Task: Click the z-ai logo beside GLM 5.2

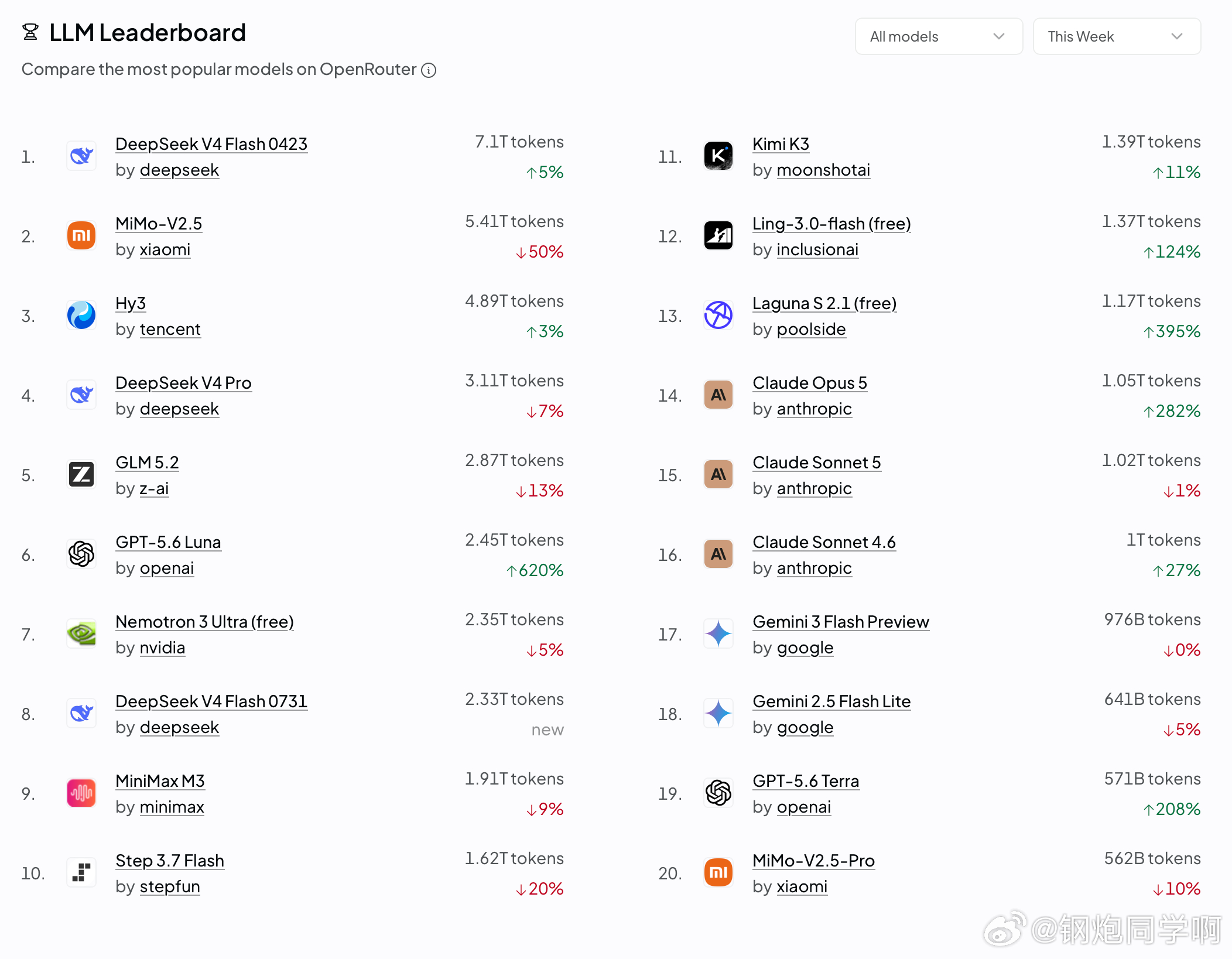Action: tap(81, 474)
